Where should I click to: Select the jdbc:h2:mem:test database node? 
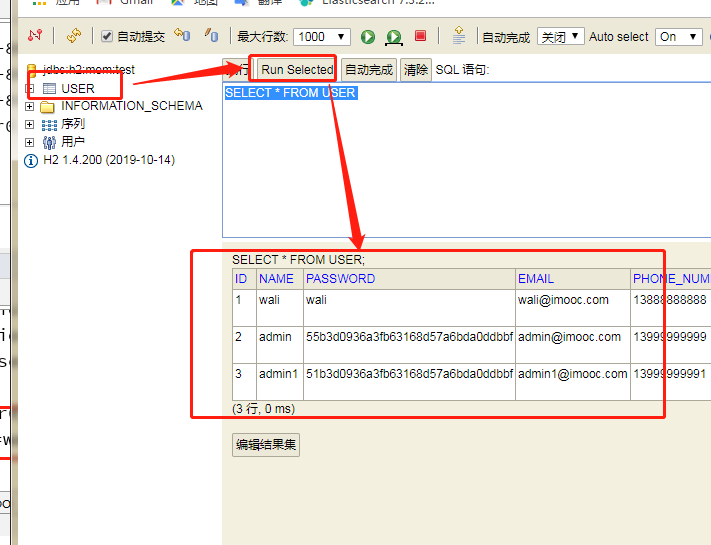tap(89, 70)
